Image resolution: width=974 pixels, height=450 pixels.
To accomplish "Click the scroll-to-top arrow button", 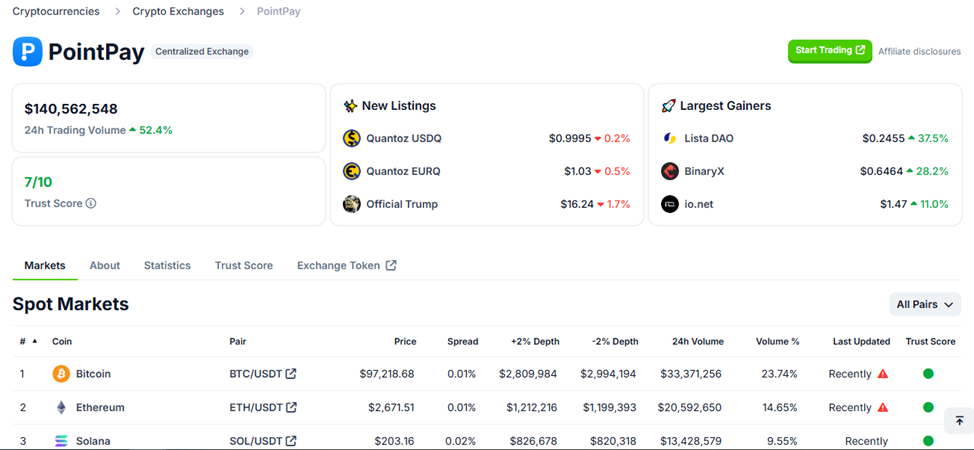I will click(x=958, y=421).
